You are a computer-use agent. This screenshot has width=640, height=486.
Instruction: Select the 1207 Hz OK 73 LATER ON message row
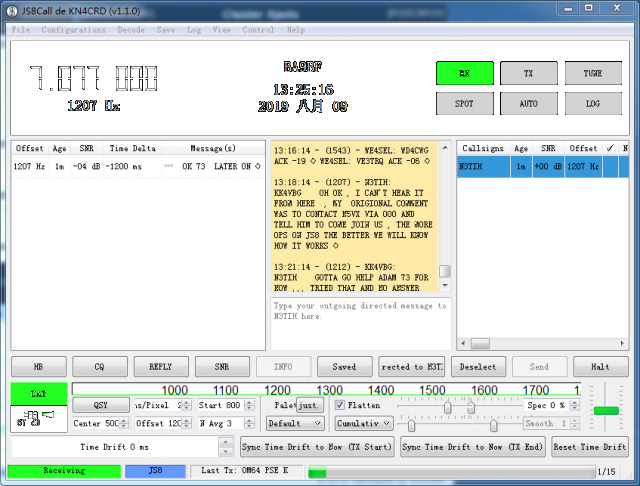coord(138,166)
